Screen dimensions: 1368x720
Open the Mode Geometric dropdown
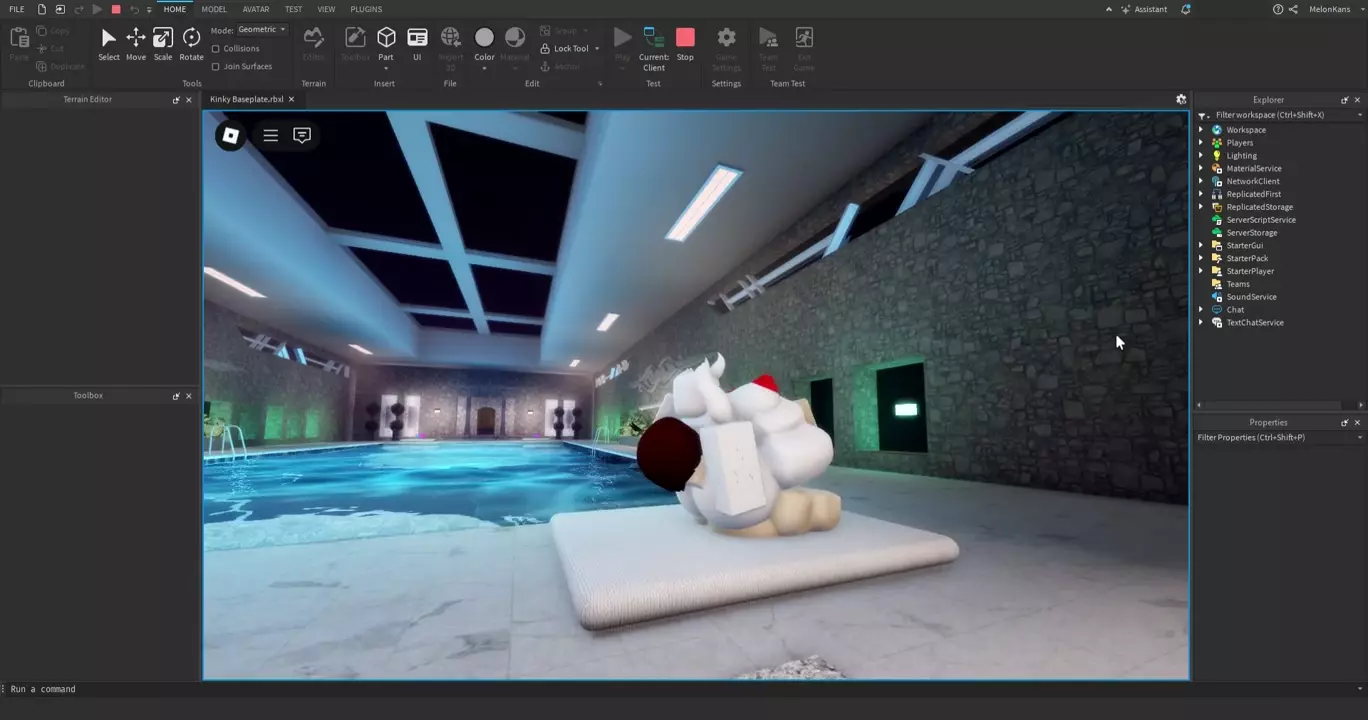click(262, 30)
